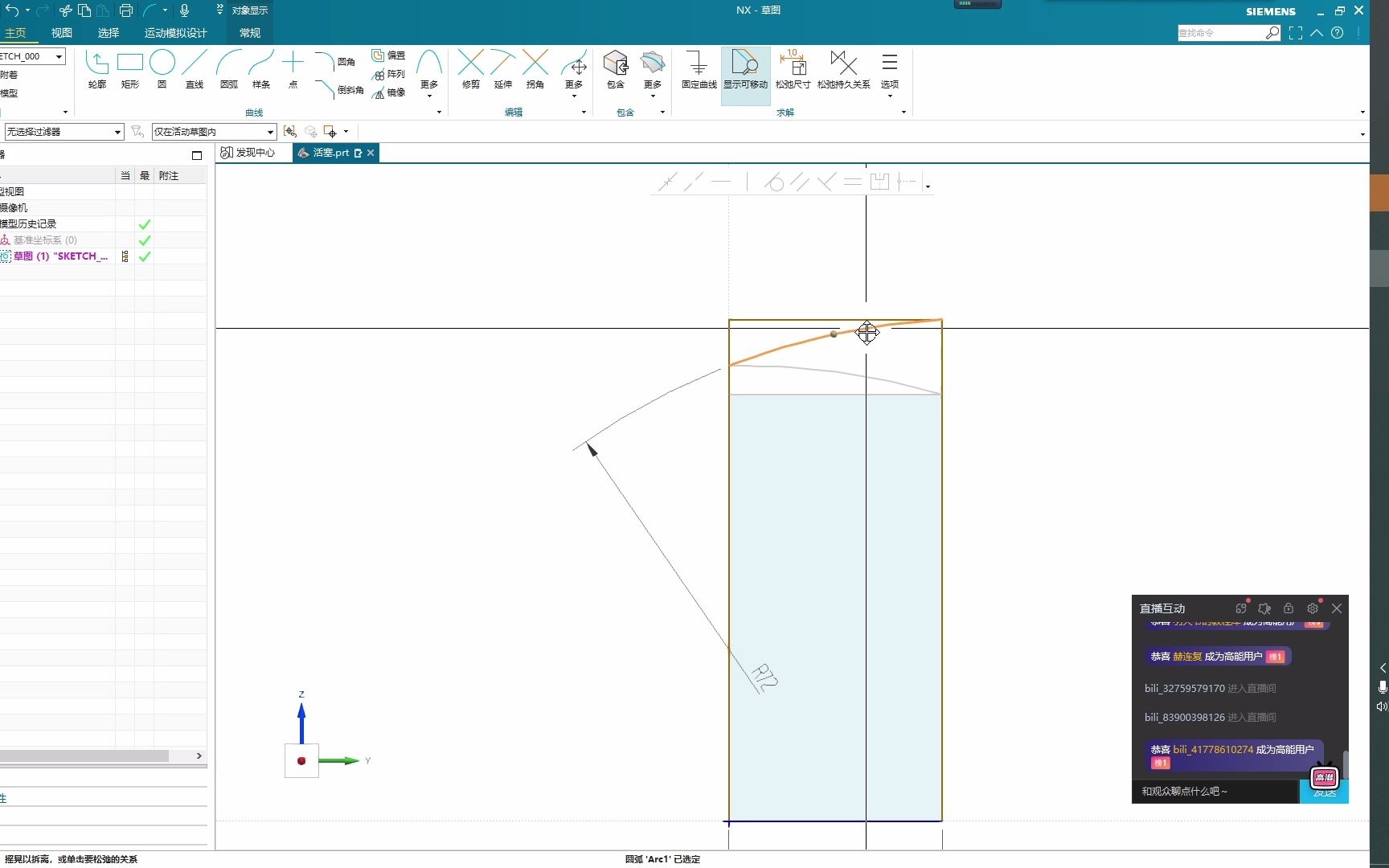The width and height of the screenshot is (1389, 868).
Task: Open the 发现中心 document tab
Action: point(248,153)
